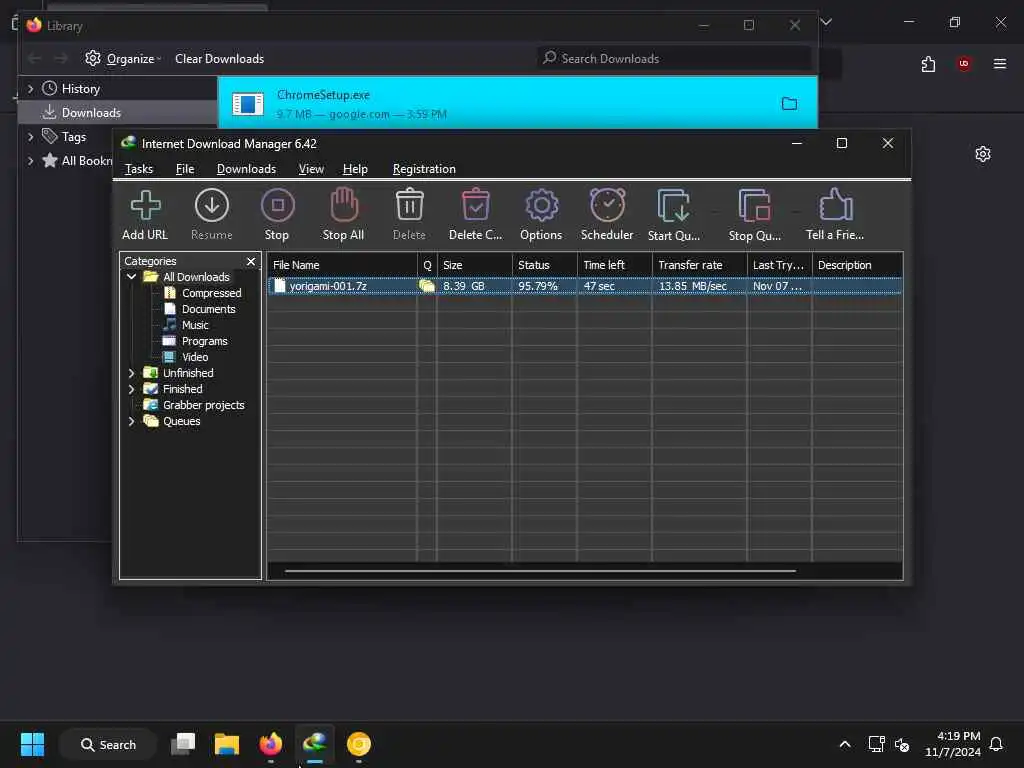Open the Help menu

pyautogui.click(x=355, y=169)
